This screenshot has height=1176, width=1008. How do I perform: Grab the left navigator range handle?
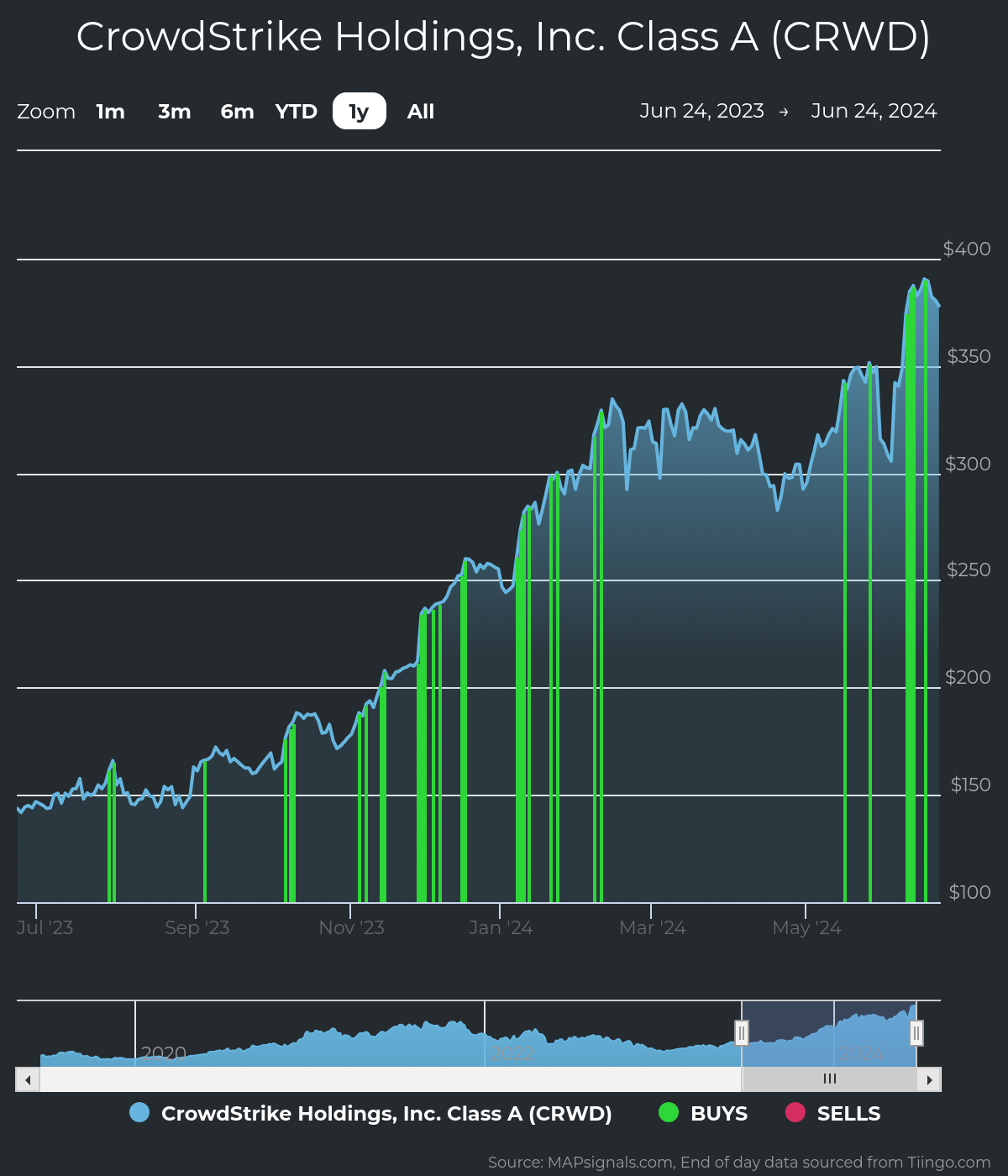[743, 1032]
